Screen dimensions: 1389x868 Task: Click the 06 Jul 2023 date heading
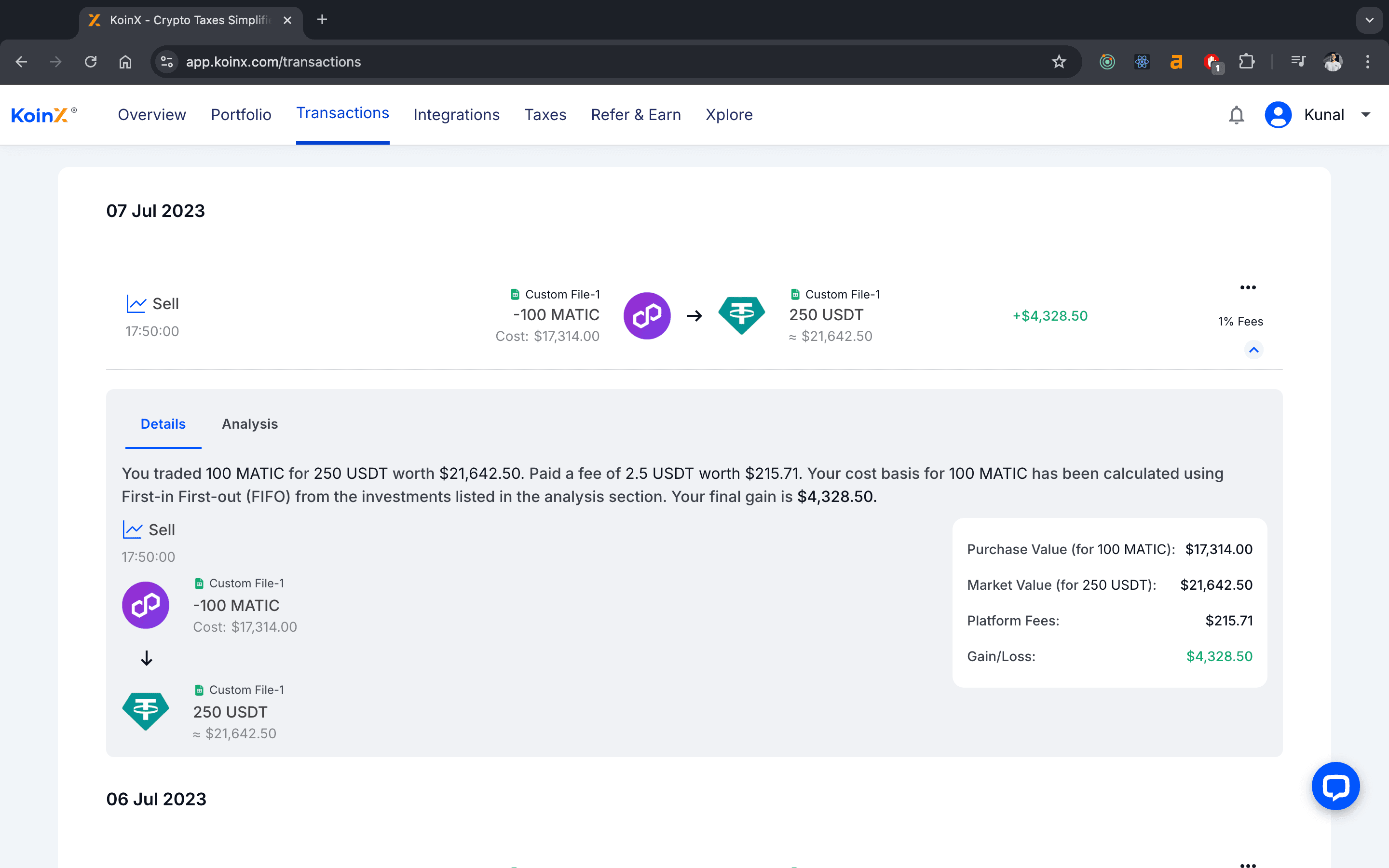pos(156,799)
